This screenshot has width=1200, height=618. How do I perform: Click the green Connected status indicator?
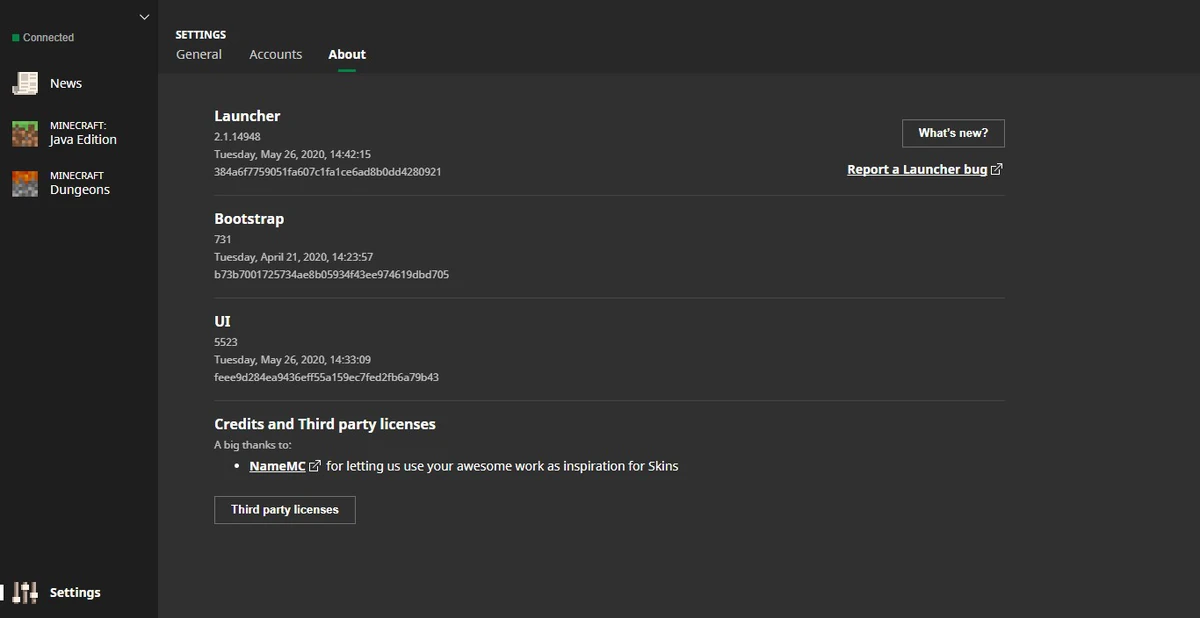(14, 37)
